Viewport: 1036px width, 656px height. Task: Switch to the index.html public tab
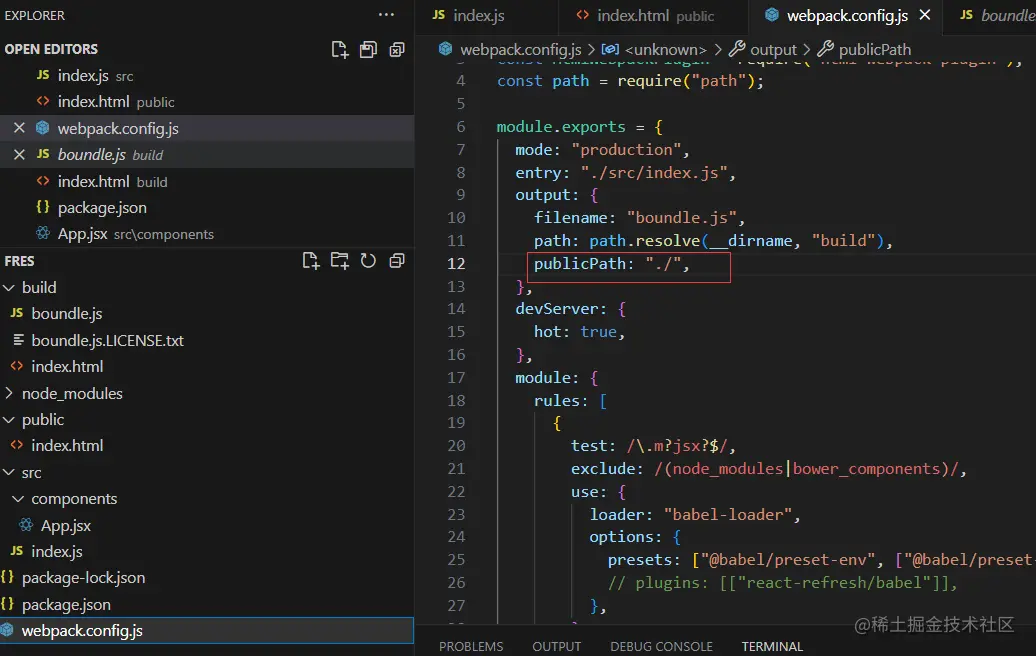pos(653,16)
